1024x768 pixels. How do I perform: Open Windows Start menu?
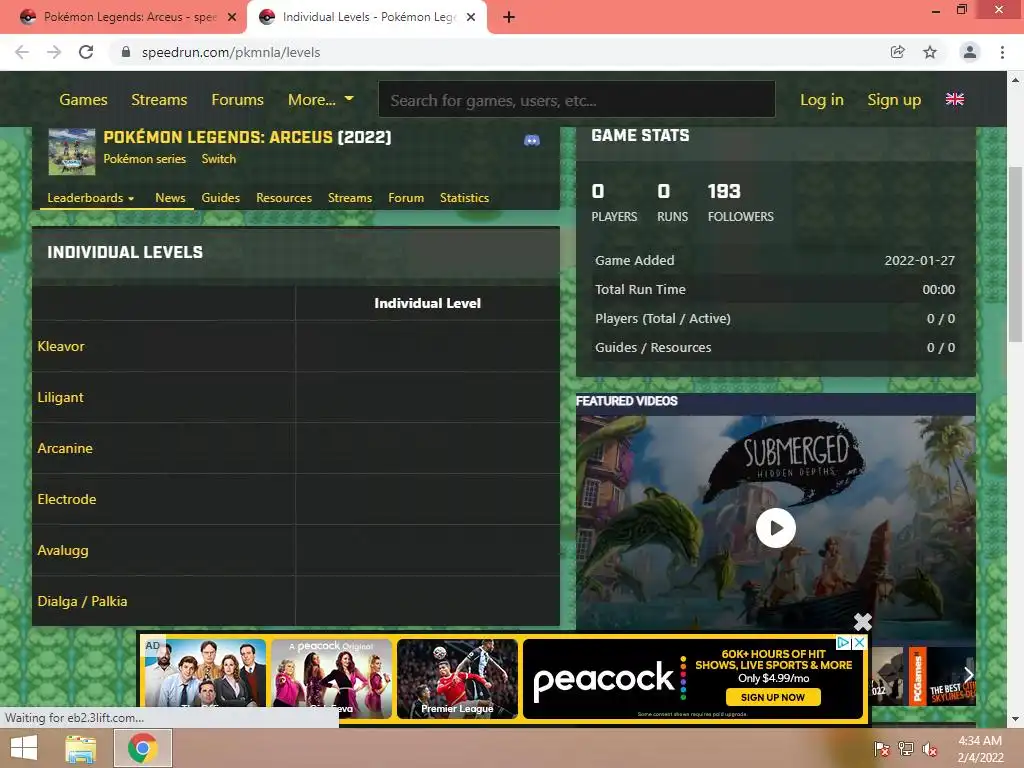pos(24,748)
